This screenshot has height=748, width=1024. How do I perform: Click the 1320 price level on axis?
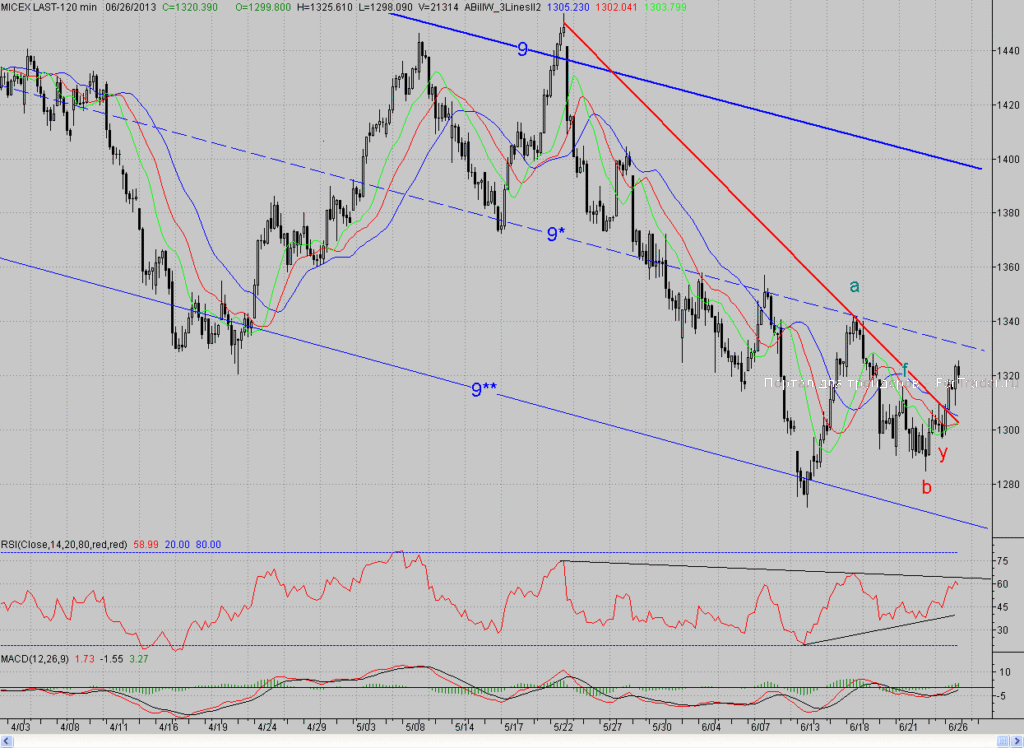pyautogui.click(x=1008, y=376)
